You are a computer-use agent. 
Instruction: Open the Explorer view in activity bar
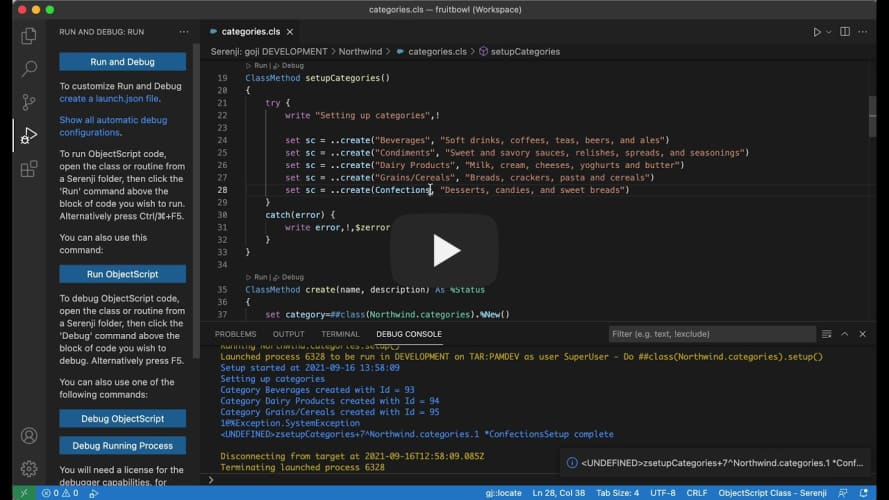pos(28,36)
